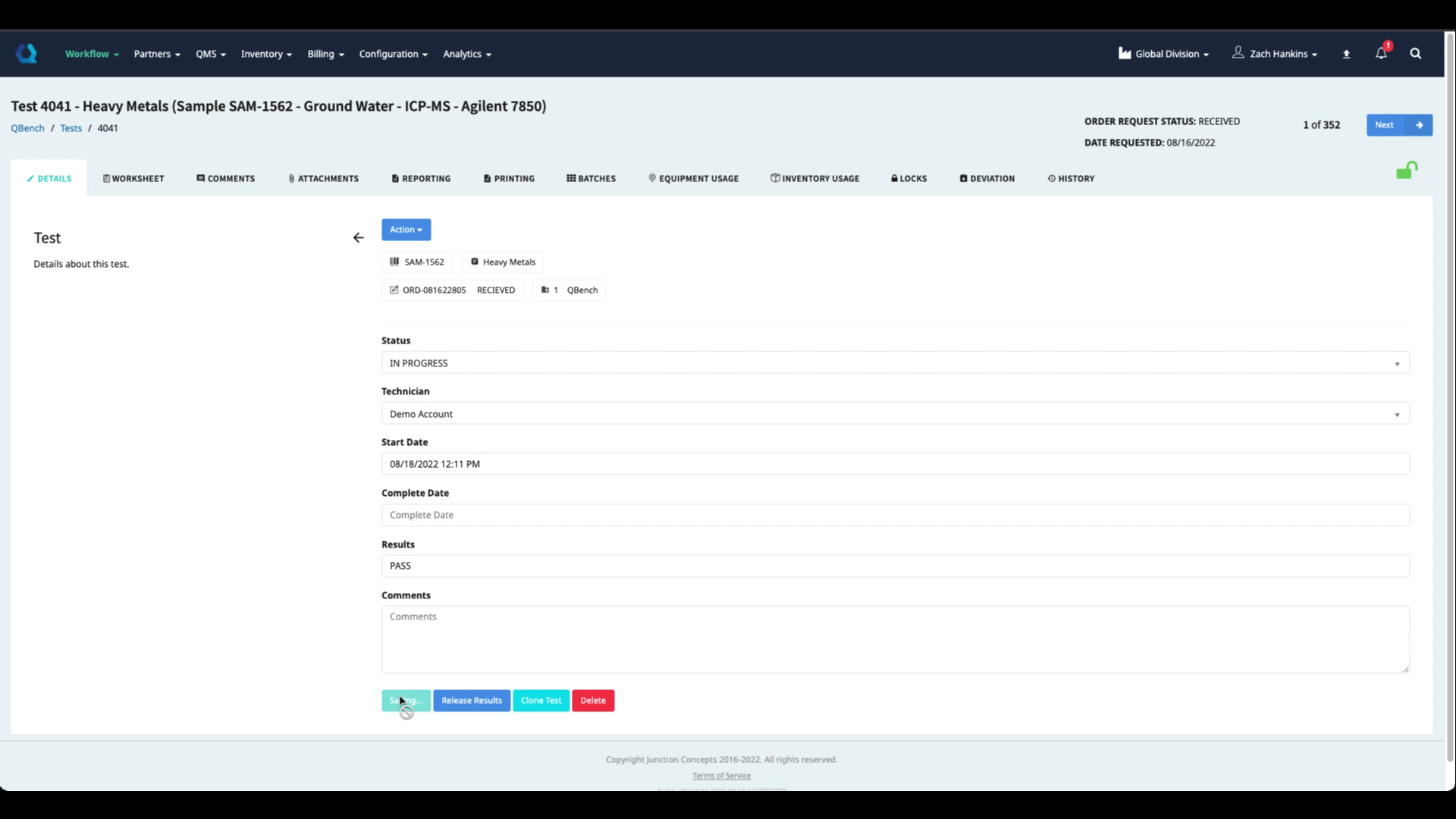Click the search magnifier icon
This screenshot has height=819, width=1456.
click(1415, 53)
